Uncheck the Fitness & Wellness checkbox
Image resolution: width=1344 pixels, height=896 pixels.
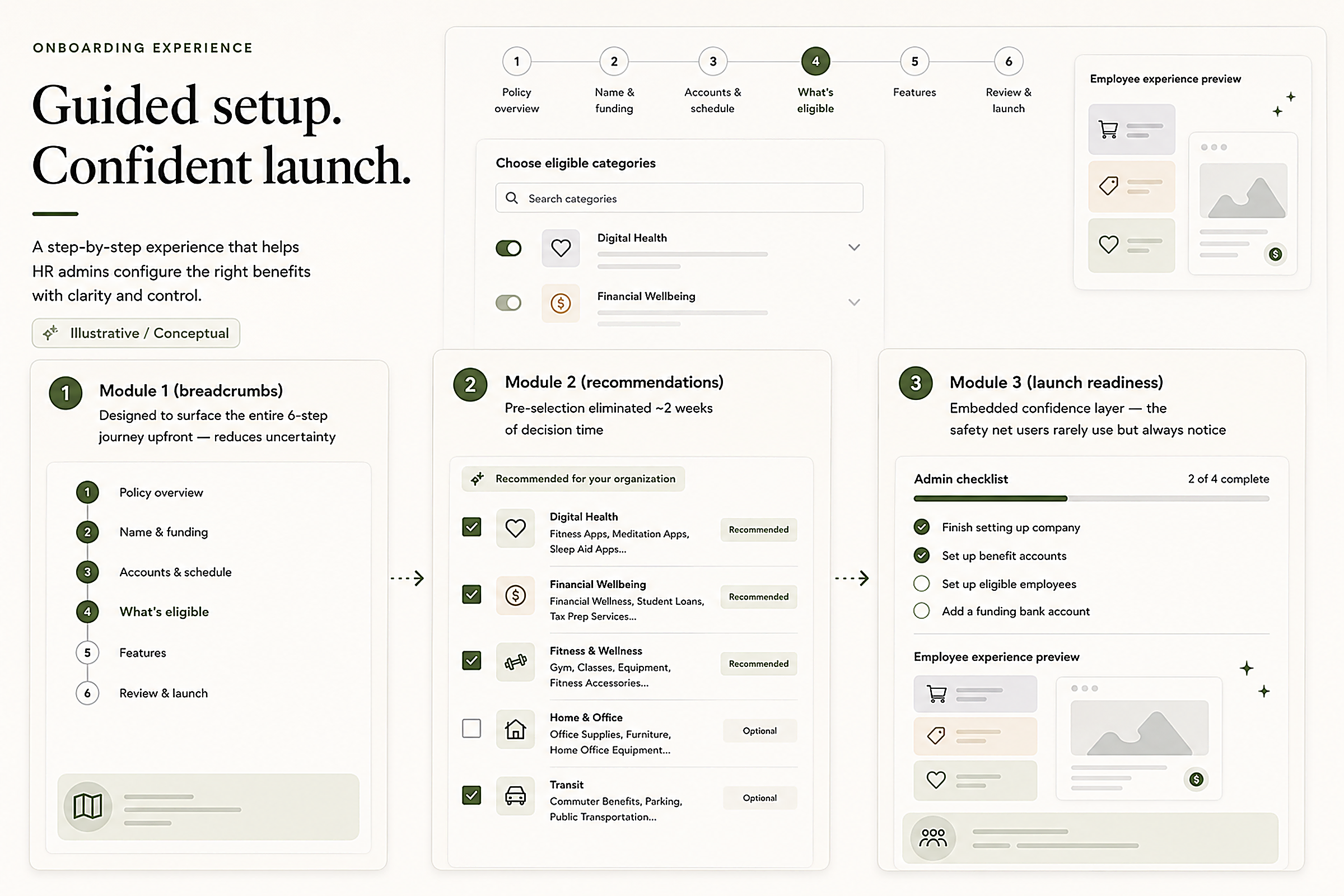472,661
